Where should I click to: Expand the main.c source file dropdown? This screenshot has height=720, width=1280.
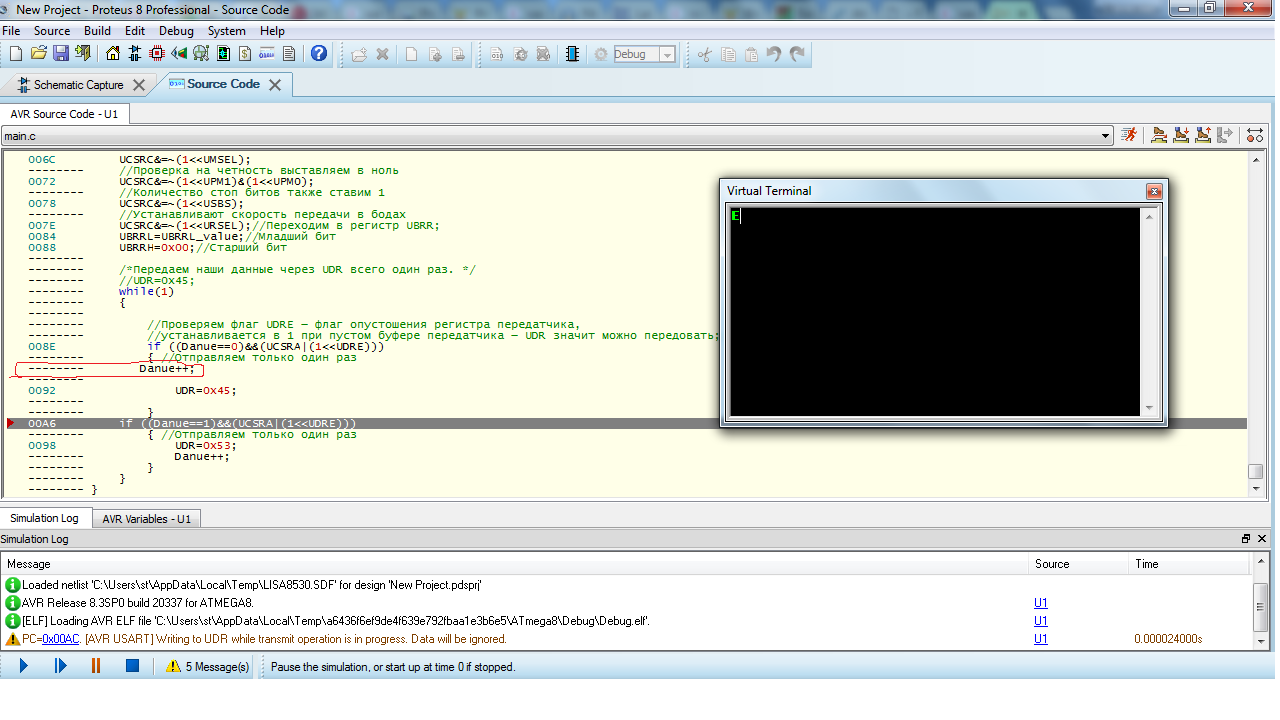pyautogui.click(x=1105, y=135)
